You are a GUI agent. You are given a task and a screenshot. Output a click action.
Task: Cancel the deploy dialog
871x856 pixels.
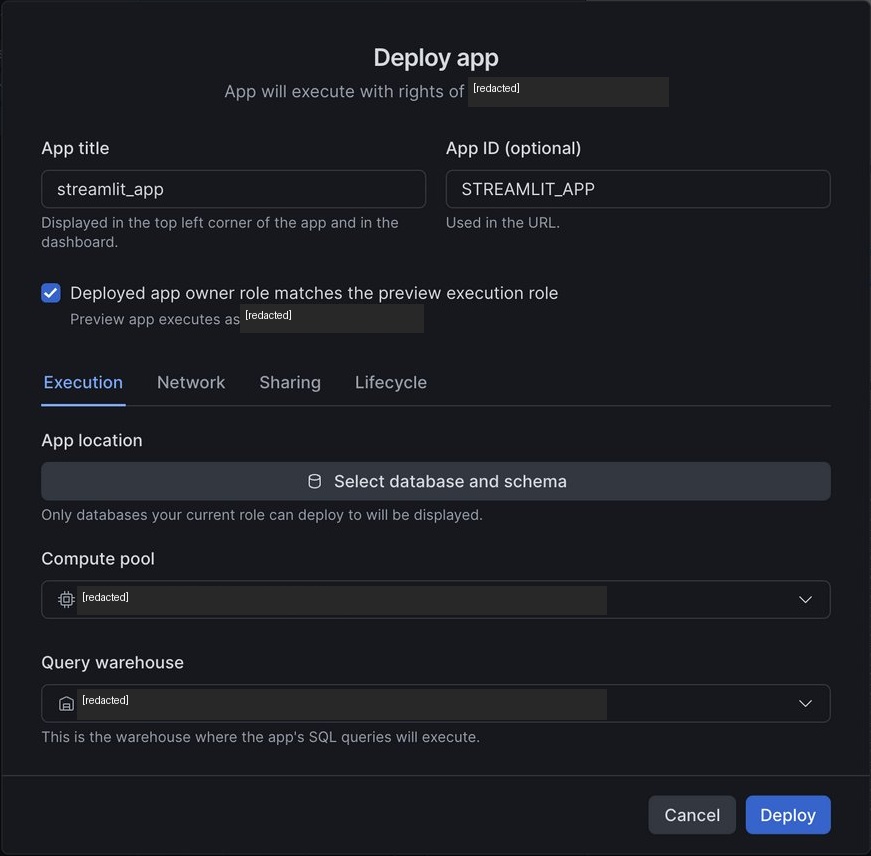pyautogui.click(x=692, y=815)
